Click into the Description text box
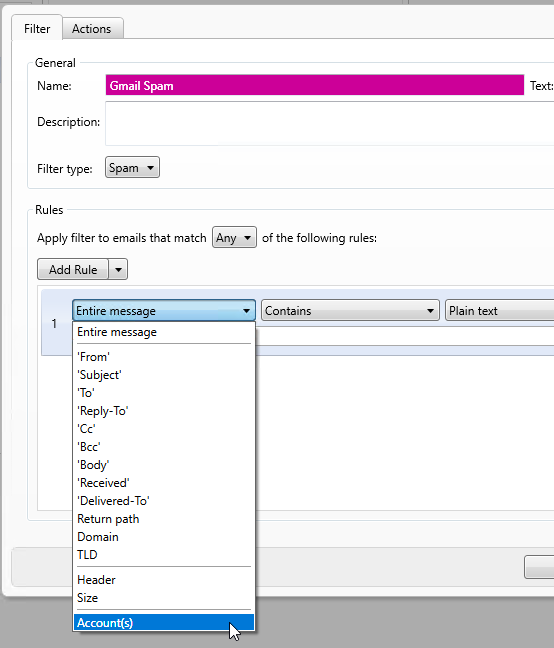The image size is (554, 648). click(x=329, y=124)
